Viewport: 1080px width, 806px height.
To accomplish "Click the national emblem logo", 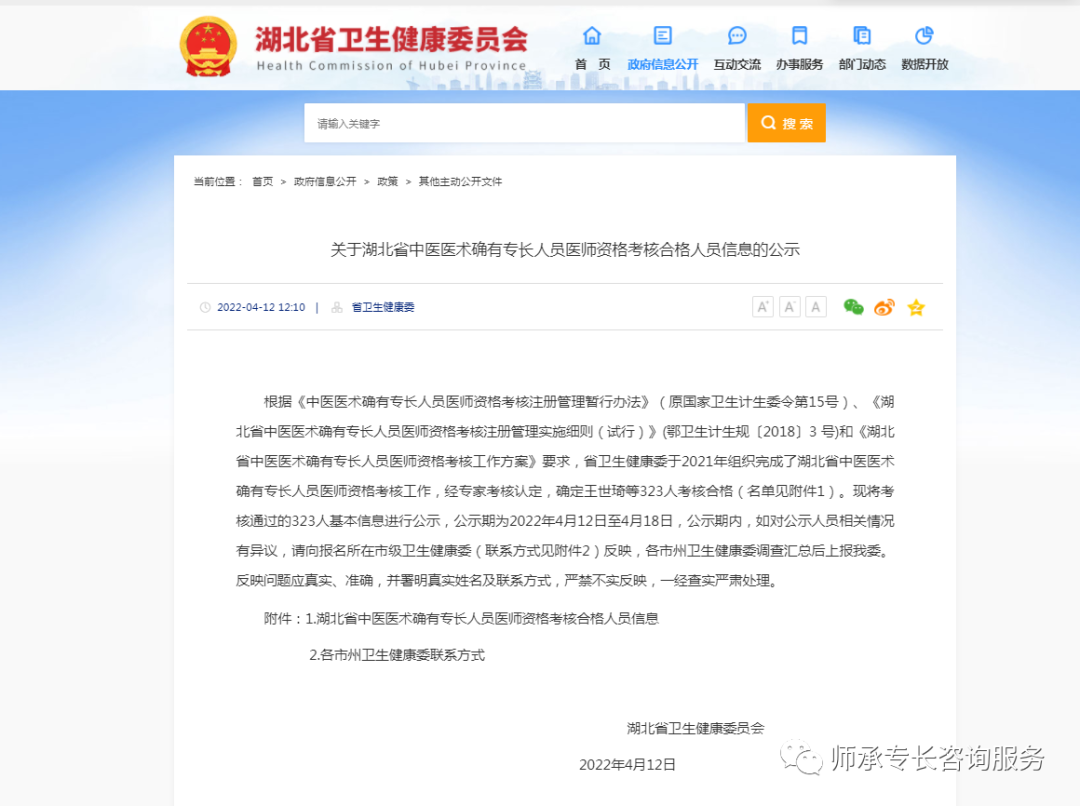I will (208, 46).
